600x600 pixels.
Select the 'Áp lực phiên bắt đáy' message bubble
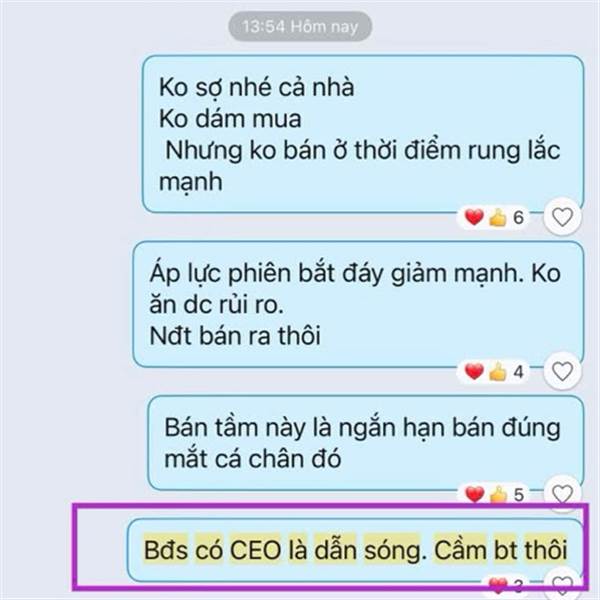(x=358, y=304)
